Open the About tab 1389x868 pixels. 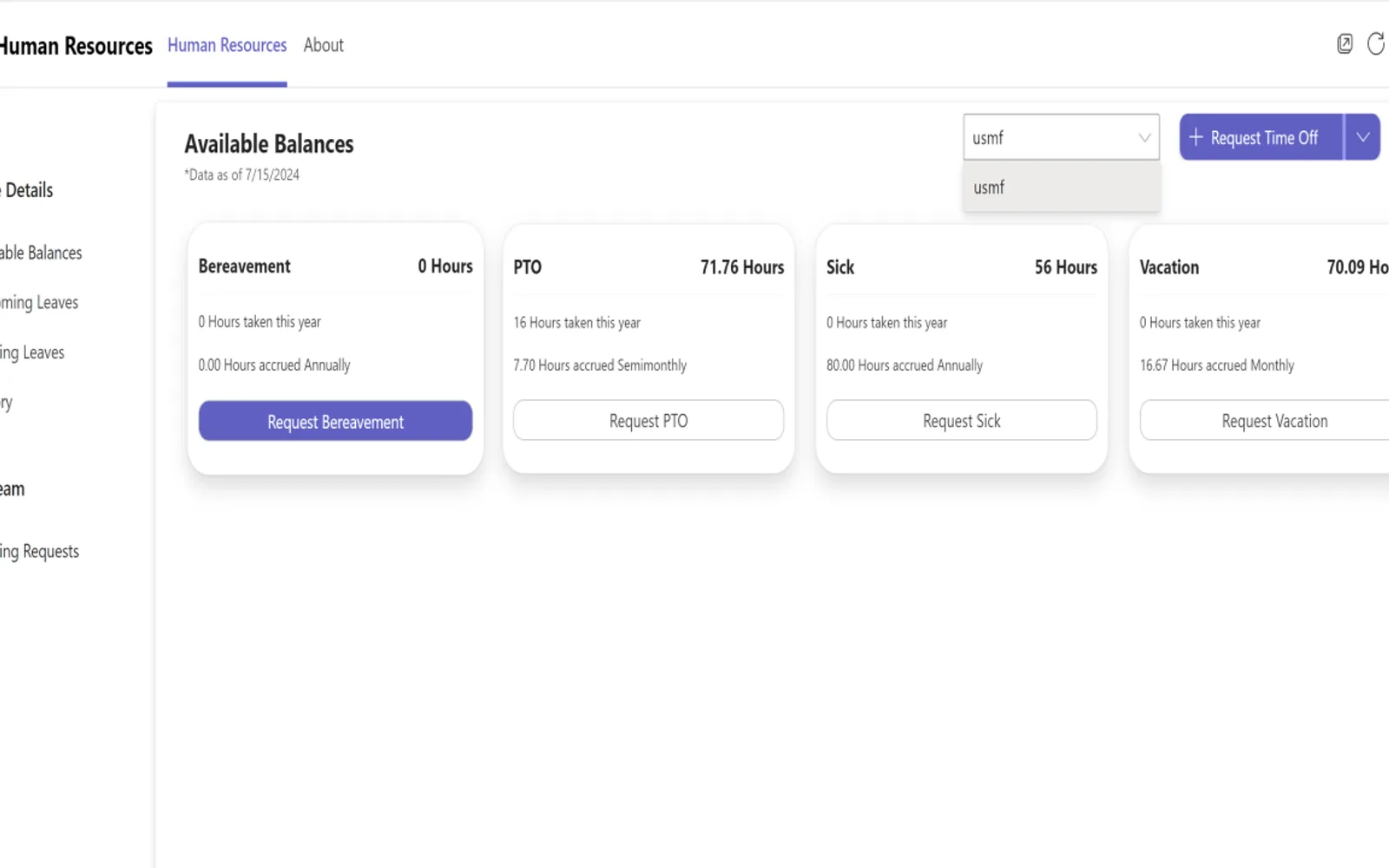tap(323, 45)
